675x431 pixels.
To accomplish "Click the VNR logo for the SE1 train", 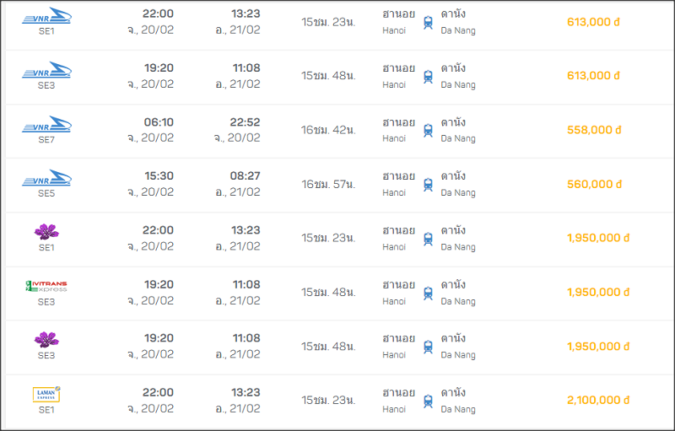I will tap(47, 16).
